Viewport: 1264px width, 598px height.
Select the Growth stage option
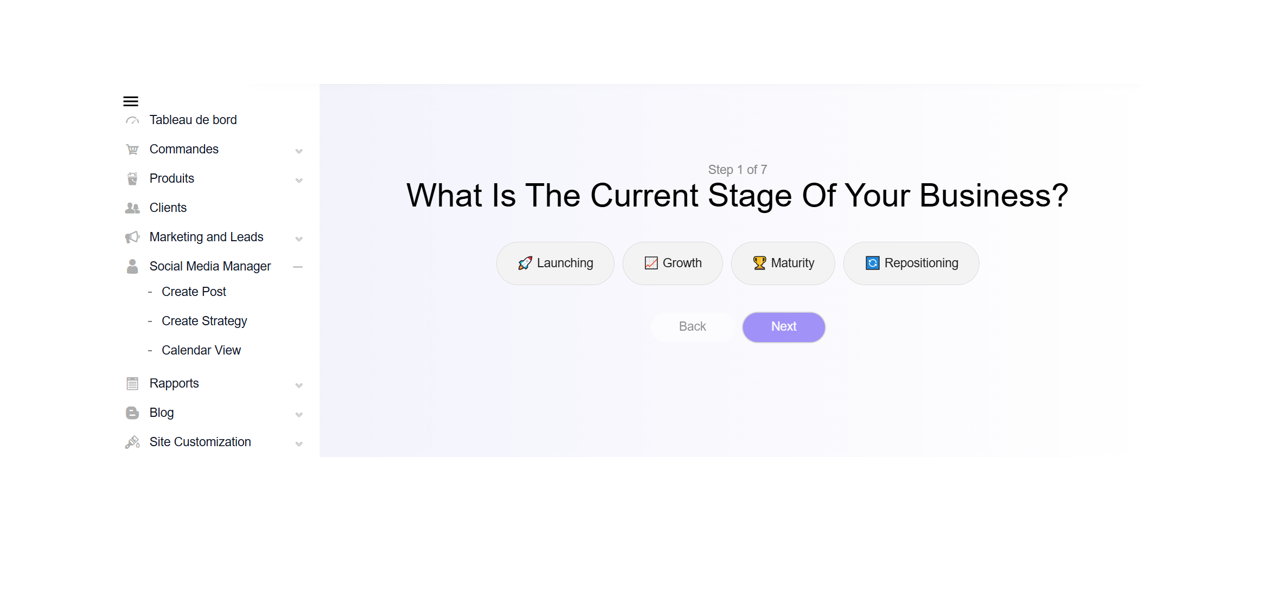click(x=673, y=263)
